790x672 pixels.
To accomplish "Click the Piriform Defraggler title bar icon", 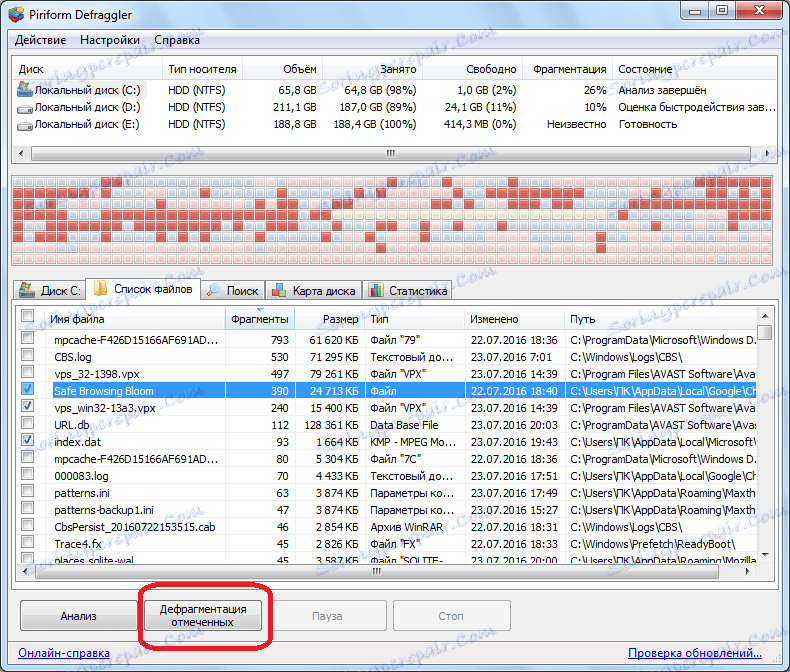I will click(16, 14).
